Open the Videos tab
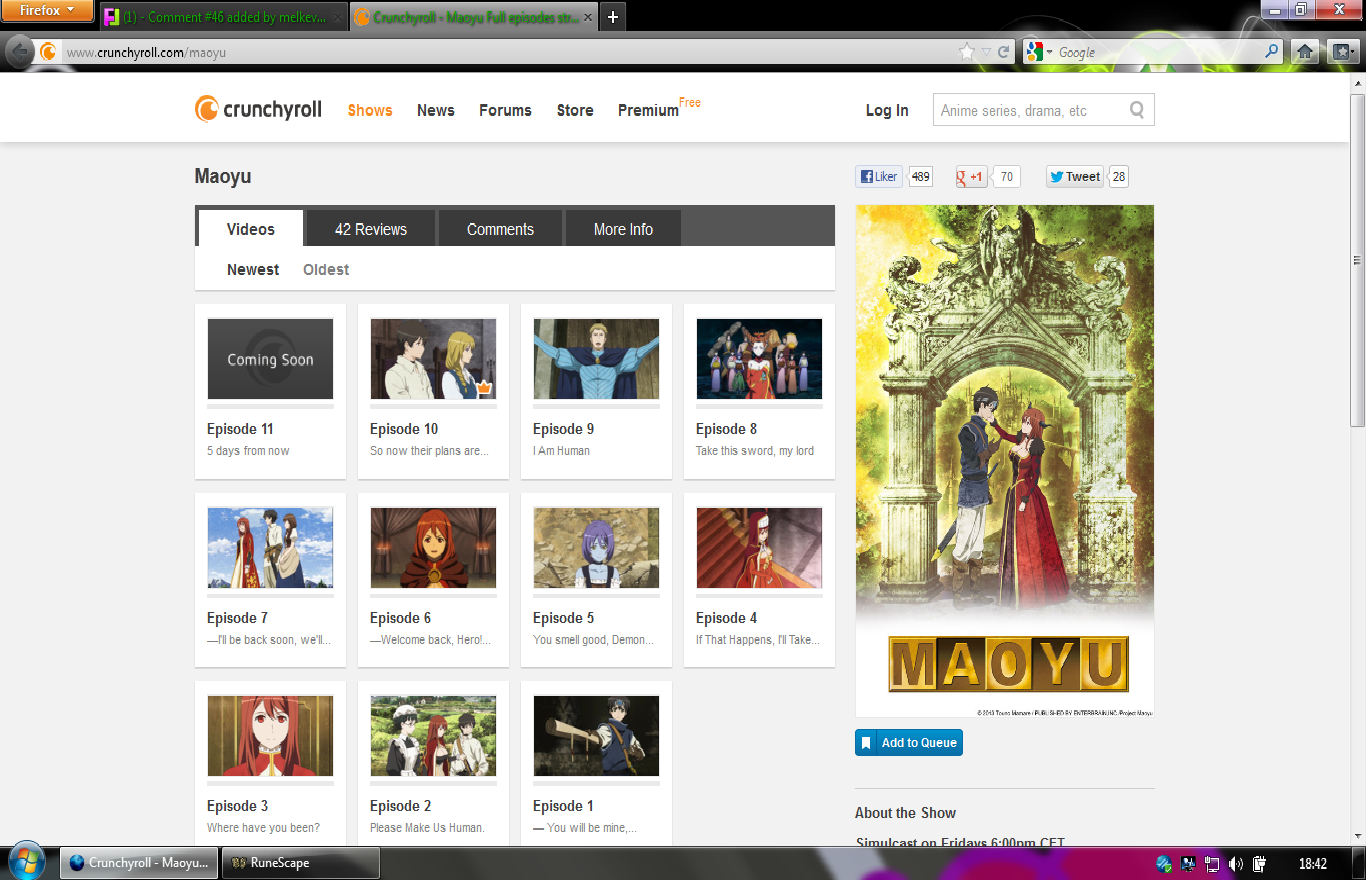The height and width of the screenshot is (882, 1366). point(251,229)
